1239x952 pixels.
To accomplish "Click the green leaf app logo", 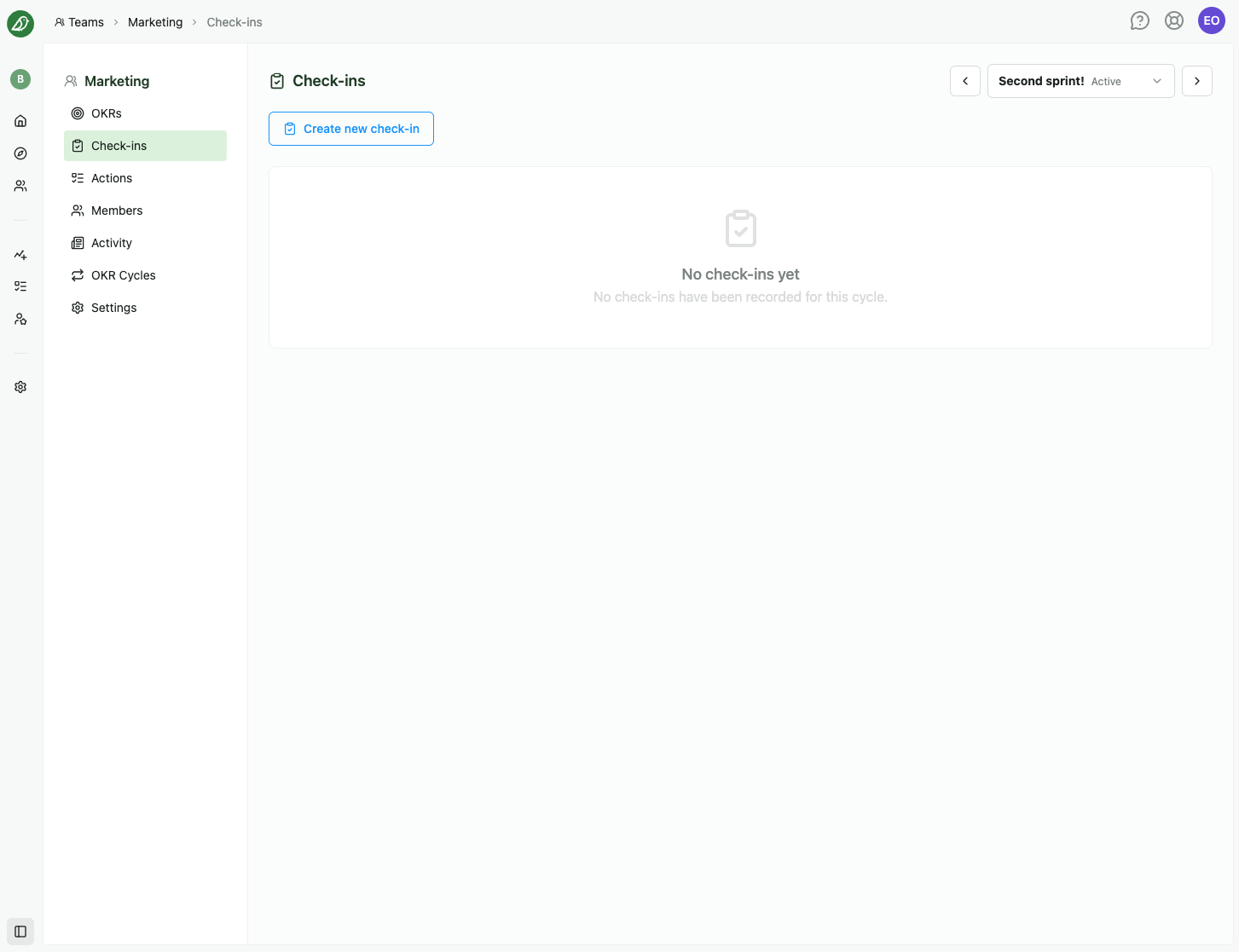I will [x=20, y=24].
